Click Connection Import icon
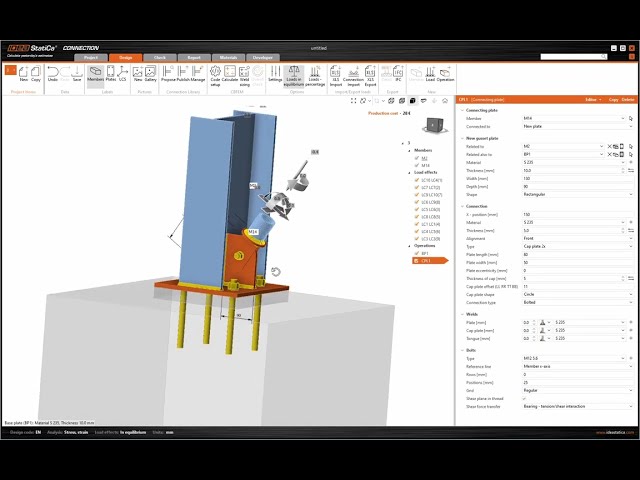Screen dimensions: 640x480 pyautogui.click(x=353, y=76)
